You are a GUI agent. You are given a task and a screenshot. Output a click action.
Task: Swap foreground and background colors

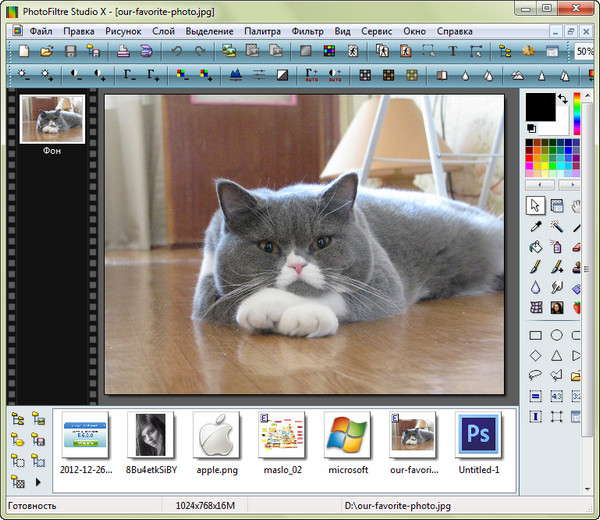point(563,98)
